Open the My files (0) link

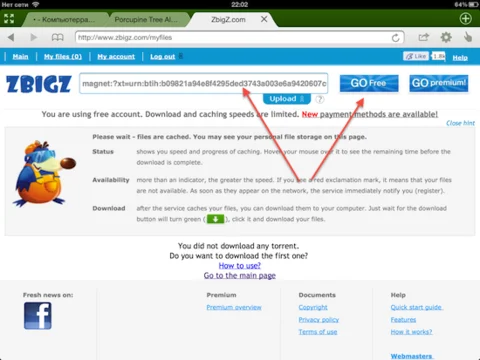coord(63,57)
